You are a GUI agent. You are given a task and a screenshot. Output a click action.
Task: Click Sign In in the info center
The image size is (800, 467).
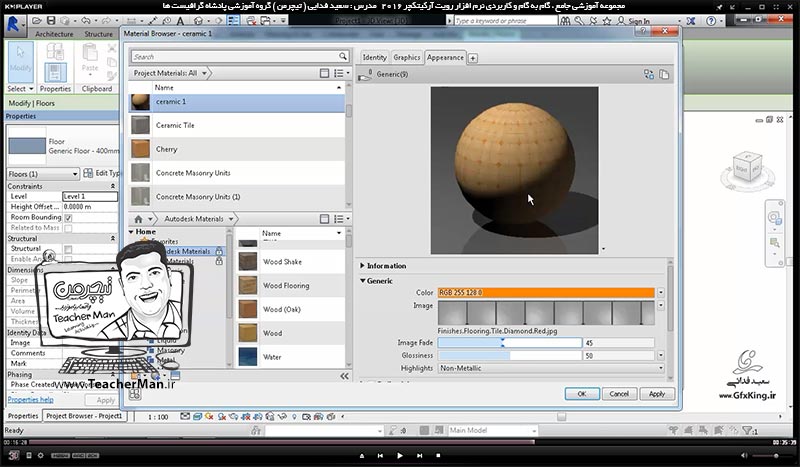pos(639,21)
